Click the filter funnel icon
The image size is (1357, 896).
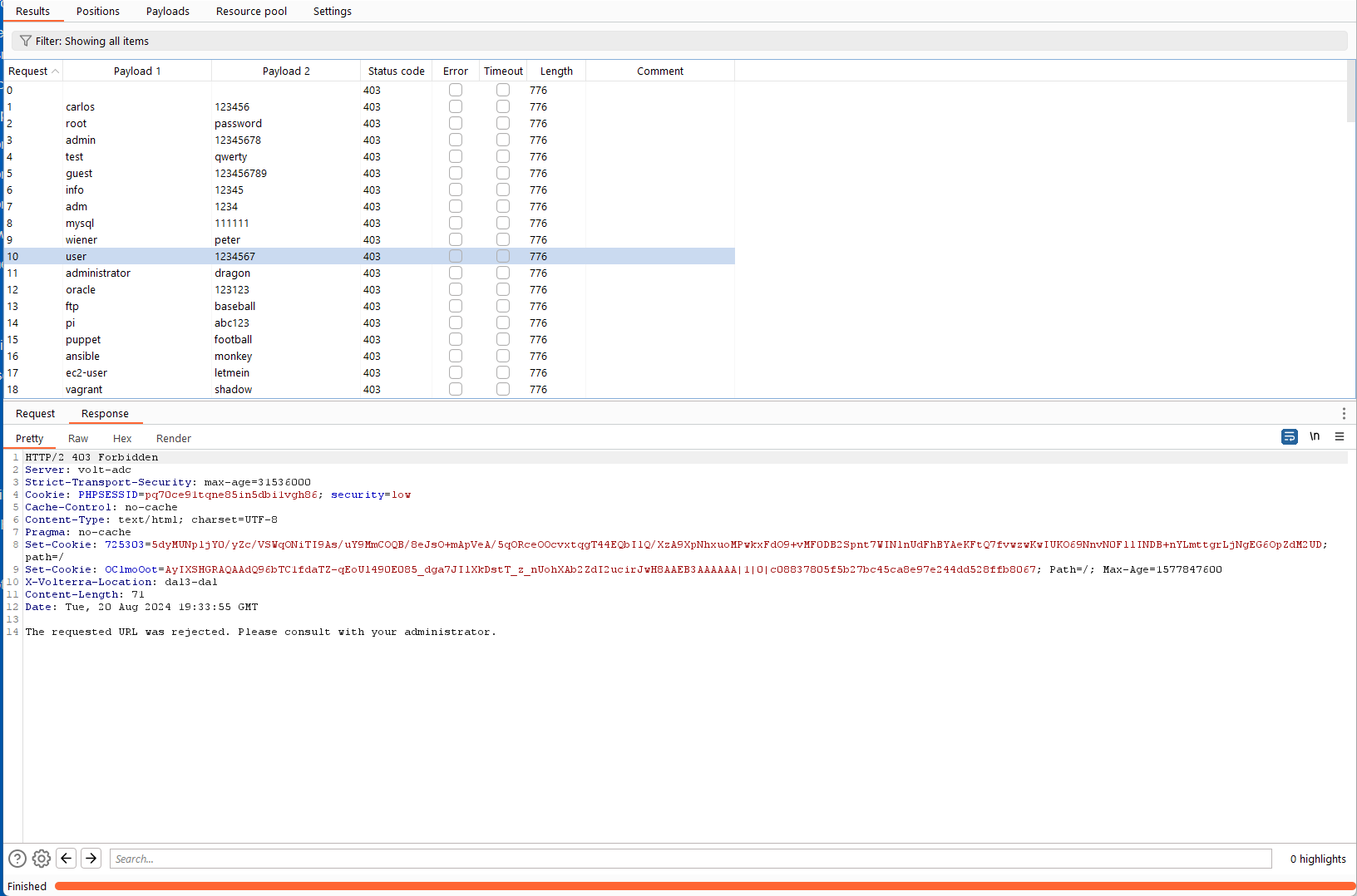point(25,40)
